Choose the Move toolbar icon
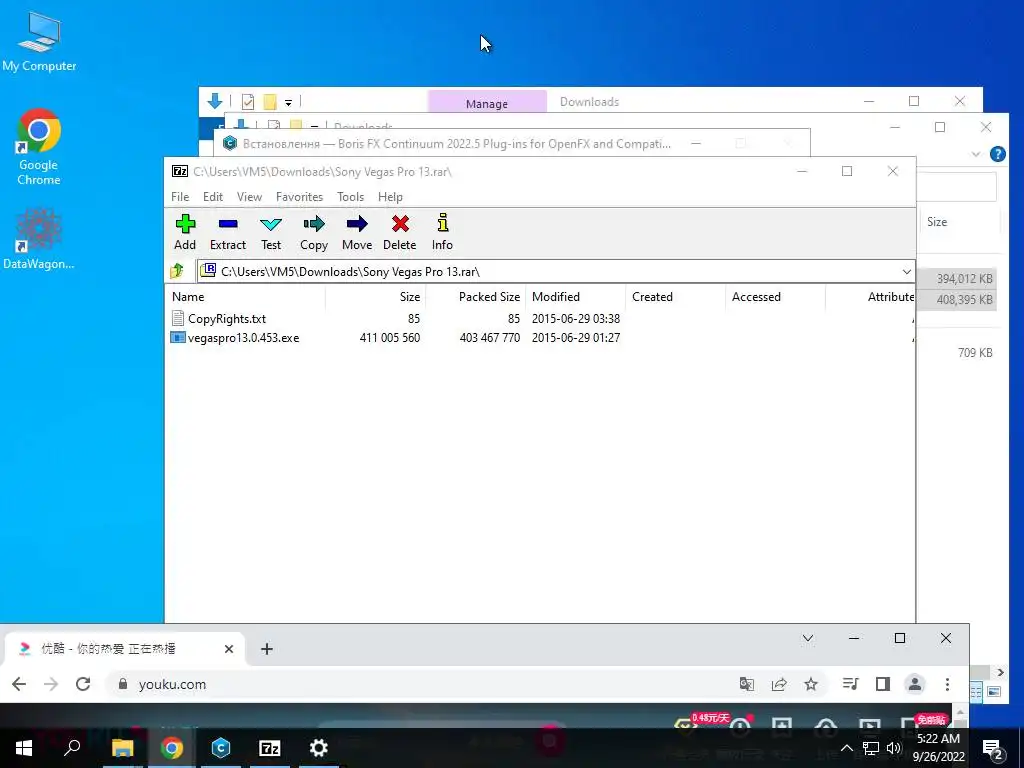This screenshot has height=768, width=1024. (x=357, y=232)
